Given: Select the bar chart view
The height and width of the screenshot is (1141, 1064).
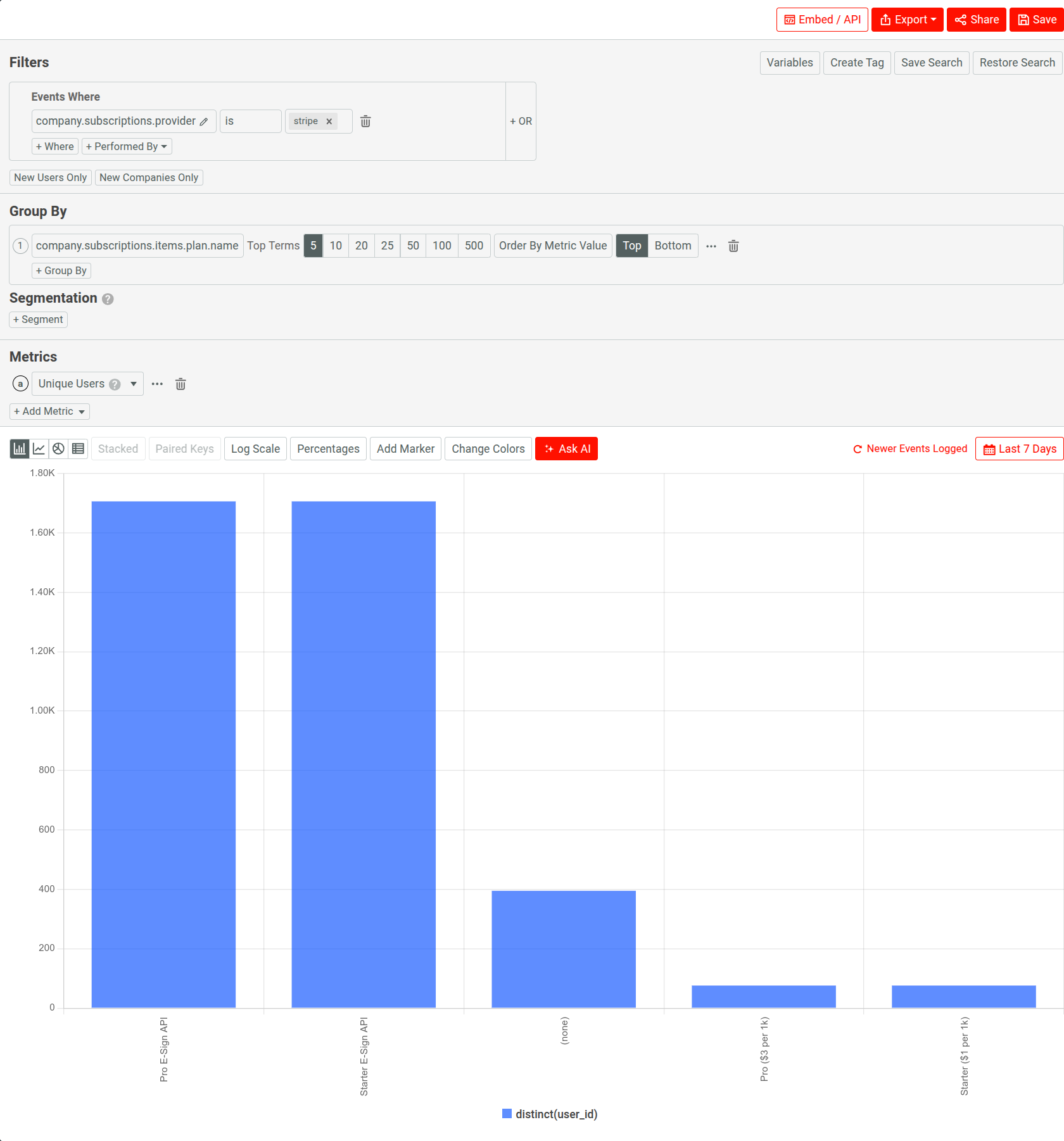Looking at the screenshot, I should [19, 448].
